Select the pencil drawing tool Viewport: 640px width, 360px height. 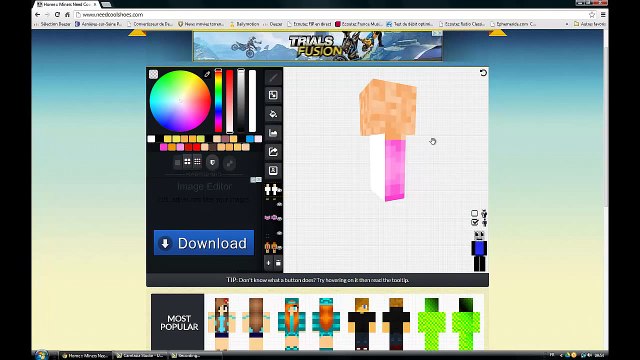pos(273,77)
